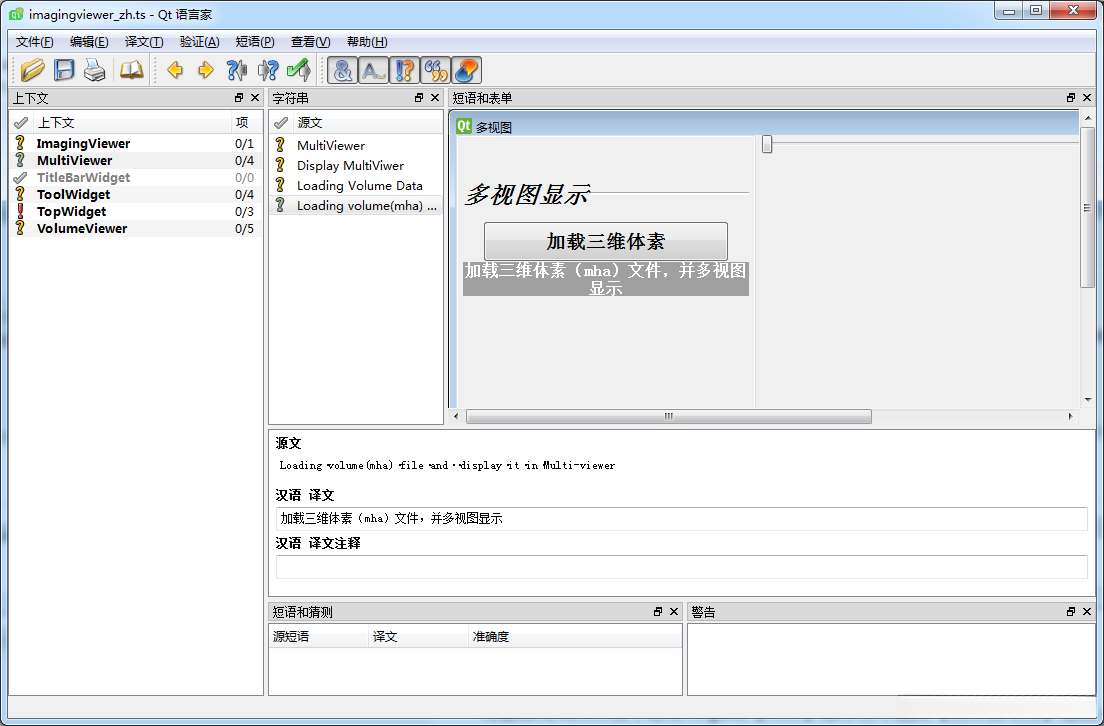Float the 字符串 panel
This screenshot has height=726, width=1104.
tap(419, 98)
